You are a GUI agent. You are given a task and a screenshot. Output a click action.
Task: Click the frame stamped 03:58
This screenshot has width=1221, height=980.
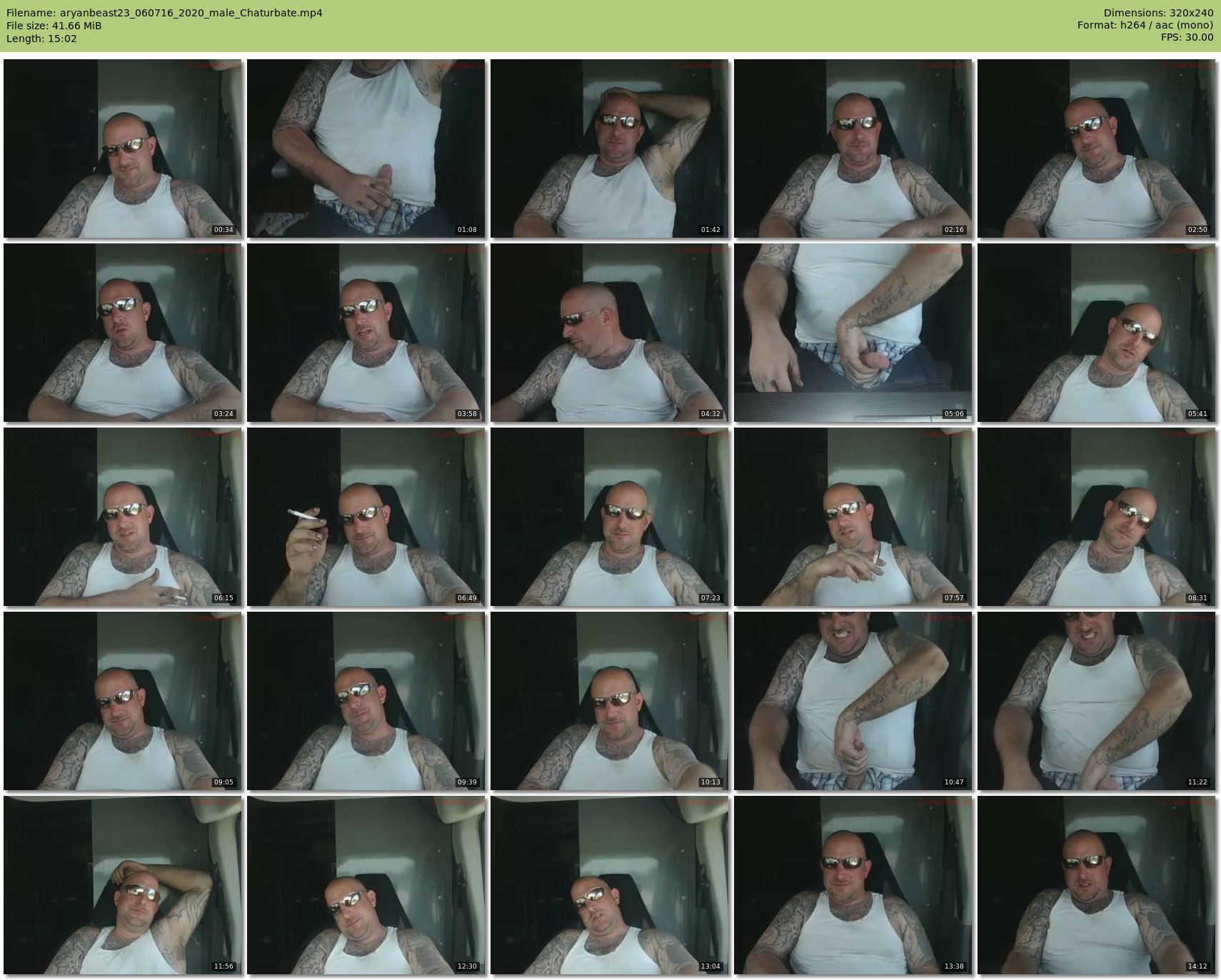click(x=366, y=333)
